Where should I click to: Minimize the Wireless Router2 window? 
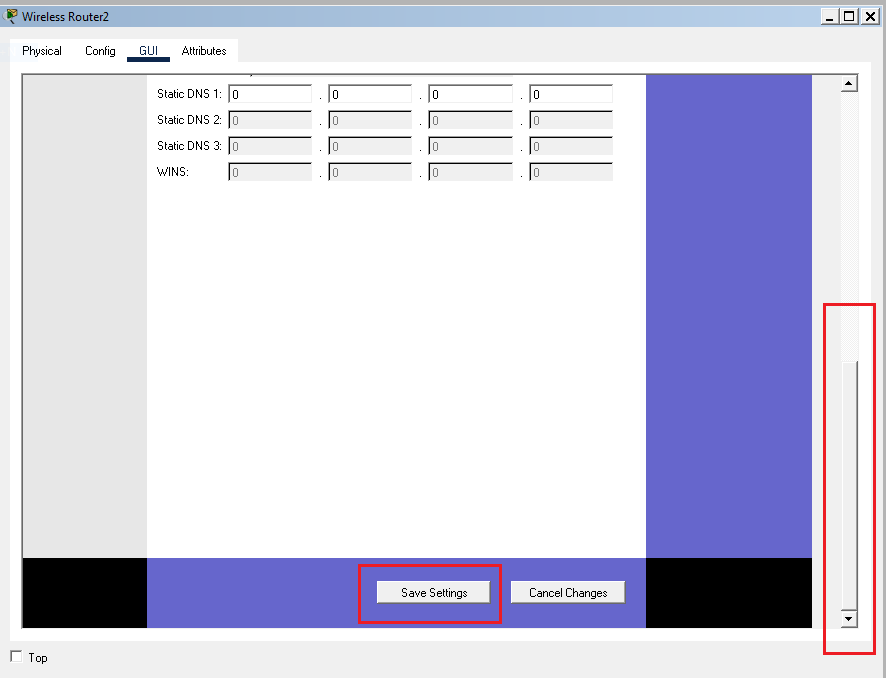(830, 16)
